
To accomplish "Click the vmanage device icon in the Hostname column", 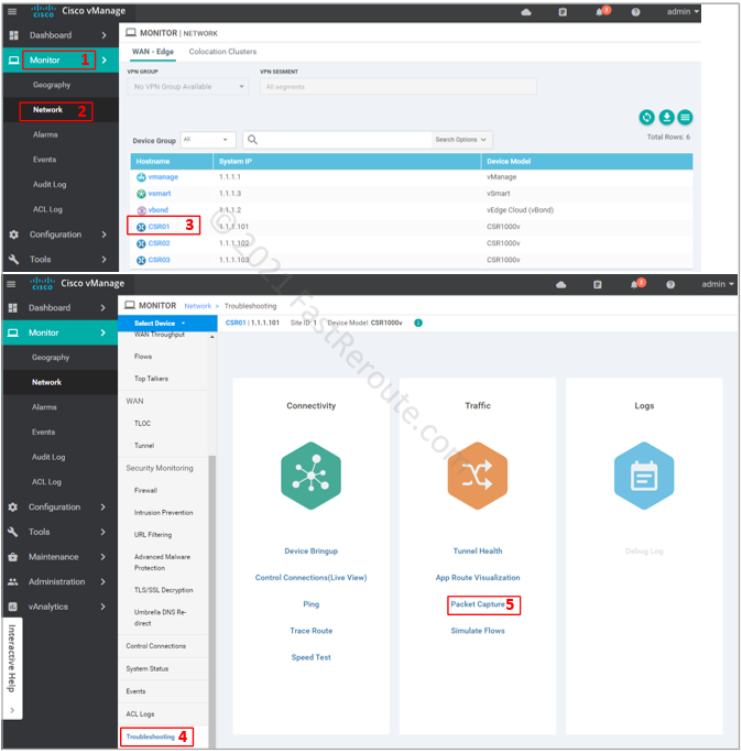I will [141, 177].
